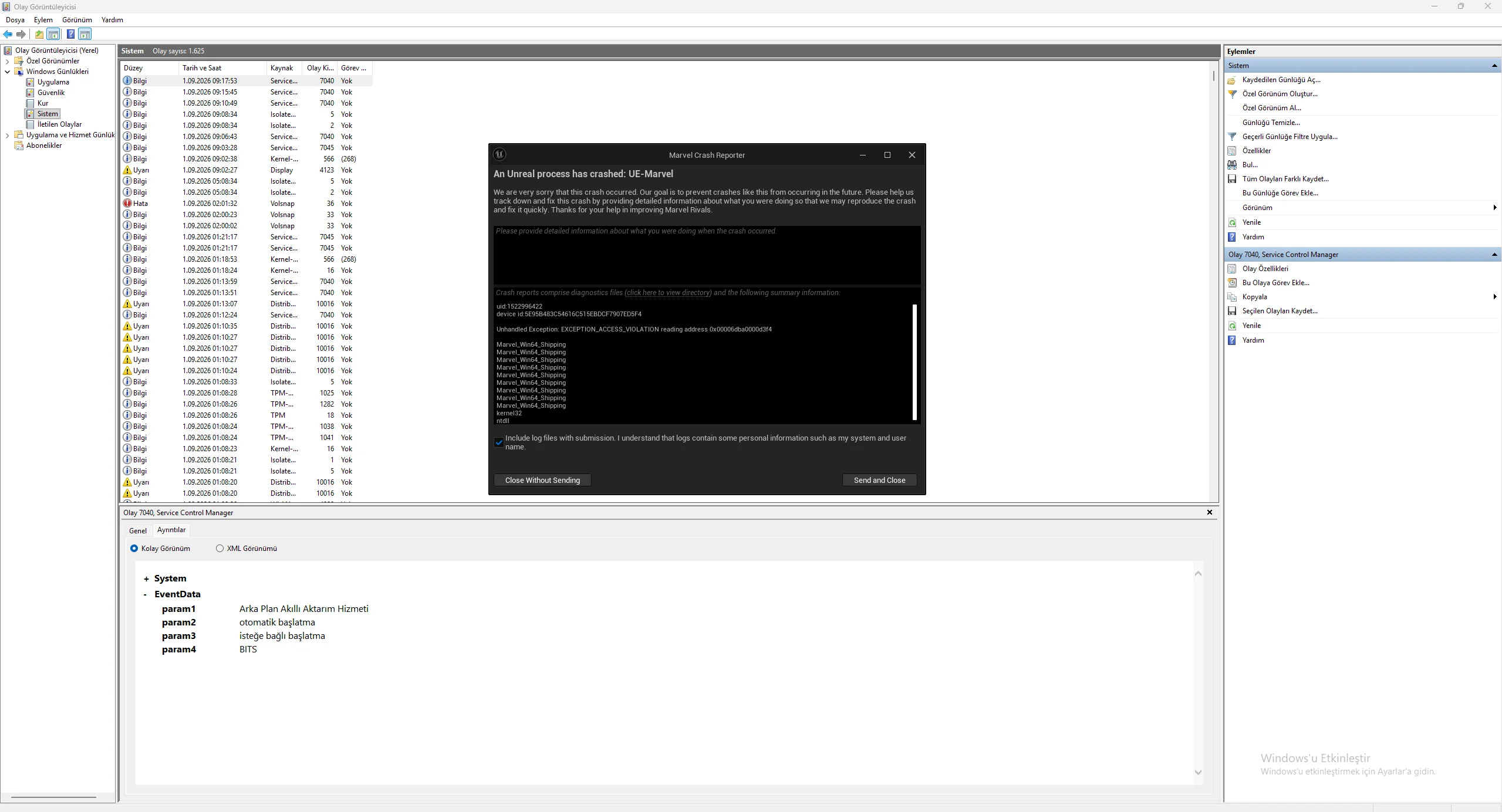Click Yardım icon under Olay 7040 section
The image size is (1502, 812).
click(1232, 340)
